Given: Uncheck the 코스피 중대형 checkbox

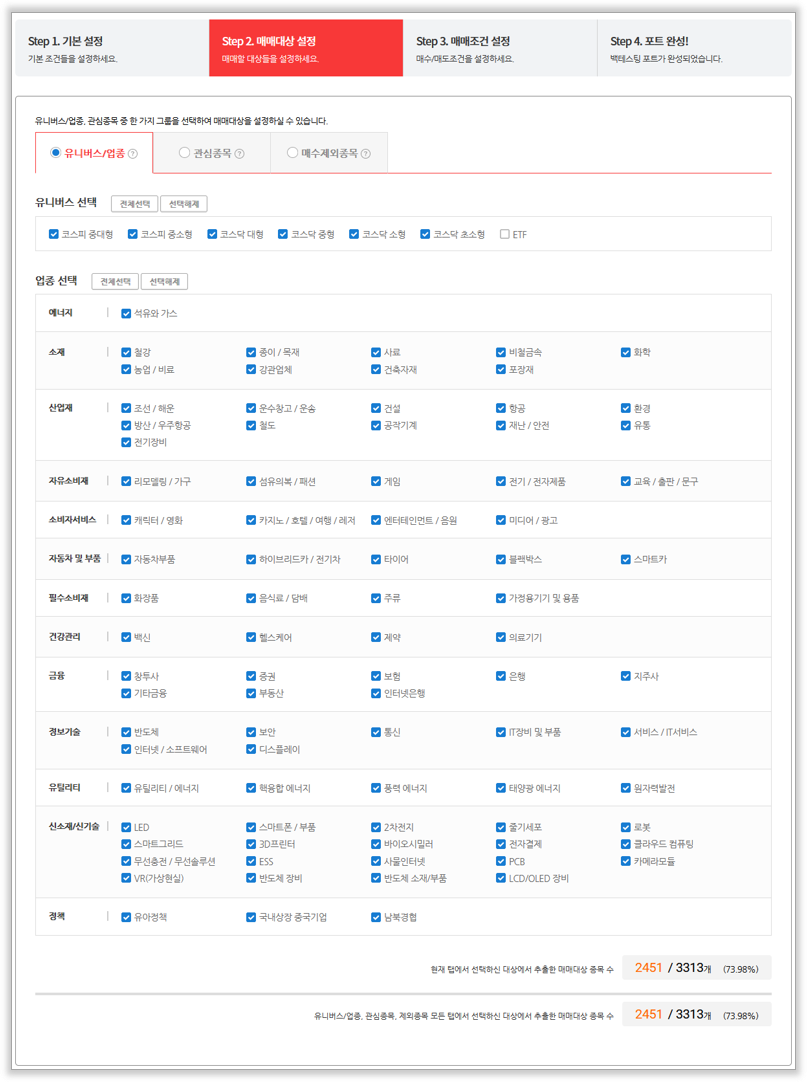Looking at the screenshot, I should click(54, 234).
